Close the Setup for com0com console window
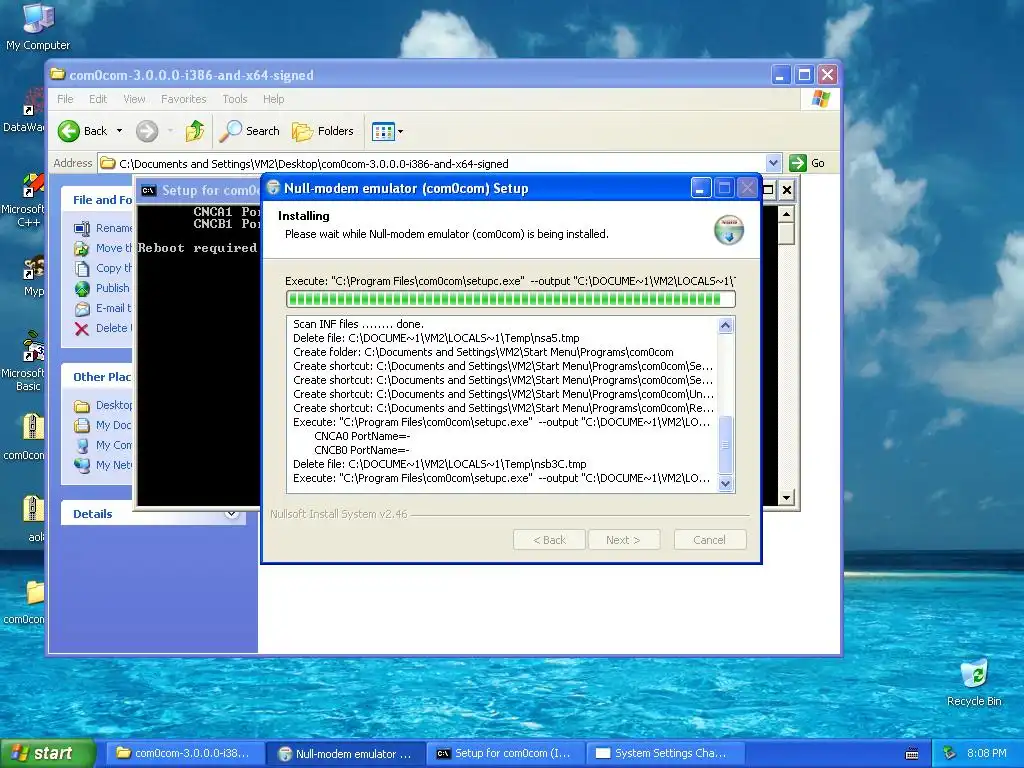1024x768 pixels. coord(787,190)
